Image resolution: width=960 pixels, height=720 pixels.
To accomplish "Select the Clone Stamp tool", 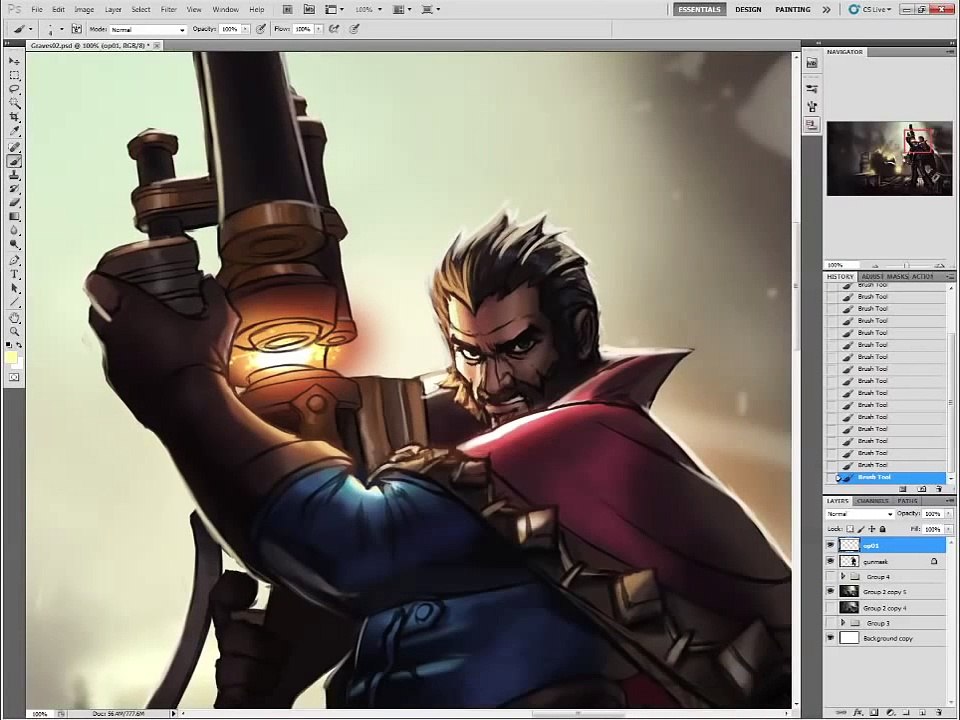I will (14, 175).
